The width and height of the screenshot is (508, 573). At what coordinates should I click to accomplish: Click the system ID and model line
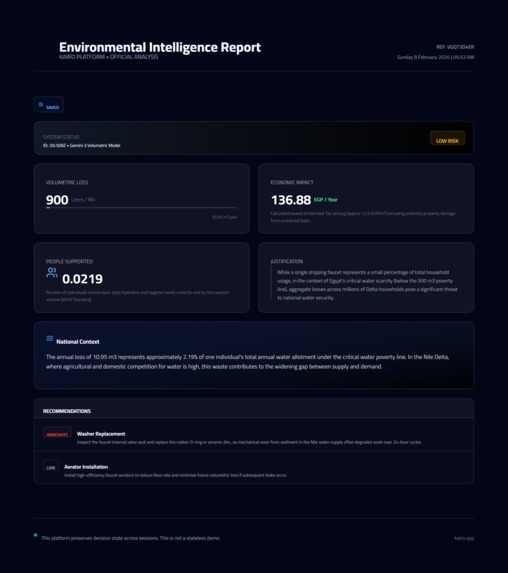tap(81, 145)
